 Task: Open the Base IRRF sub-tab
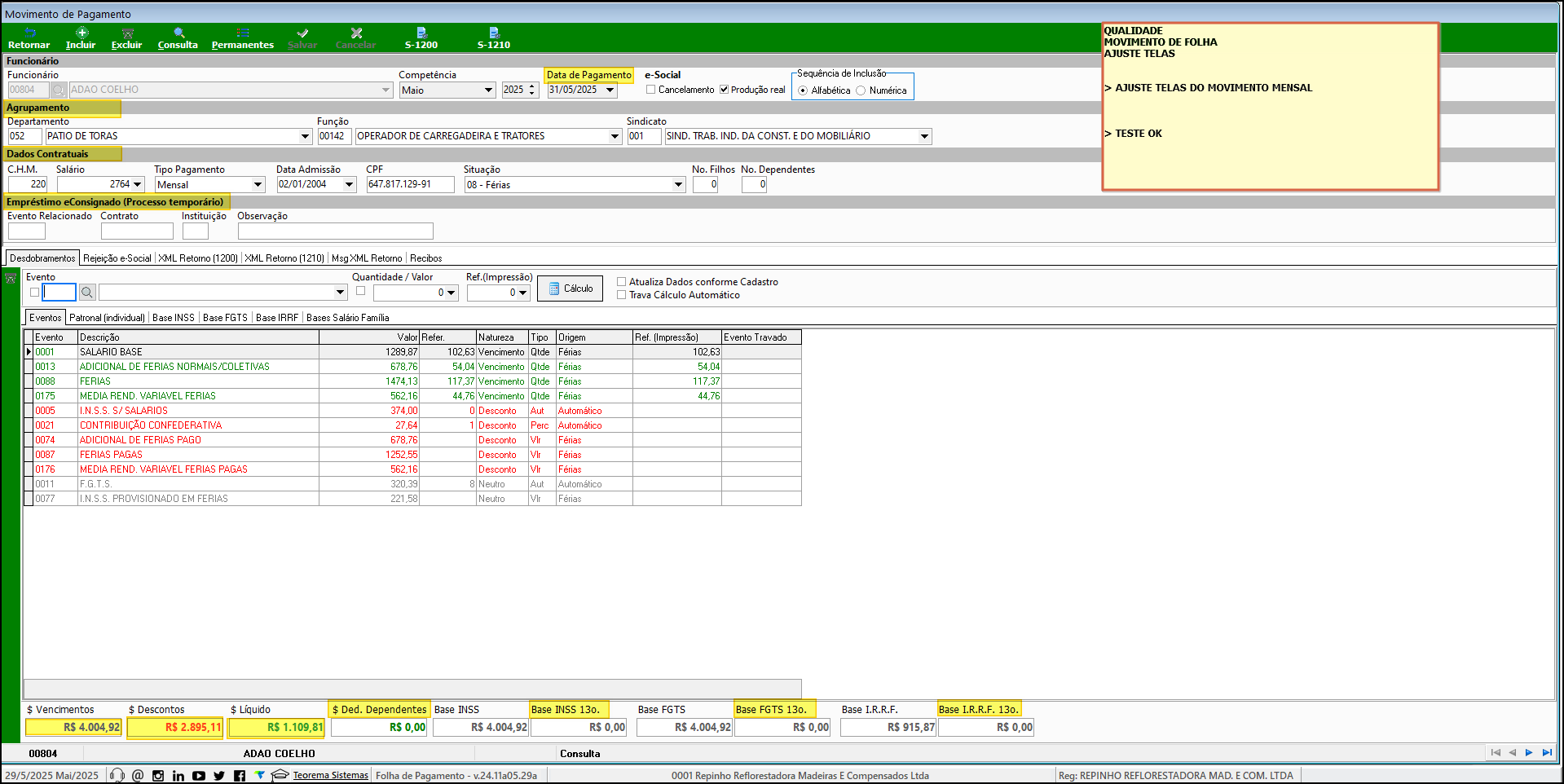click(277, 318)
